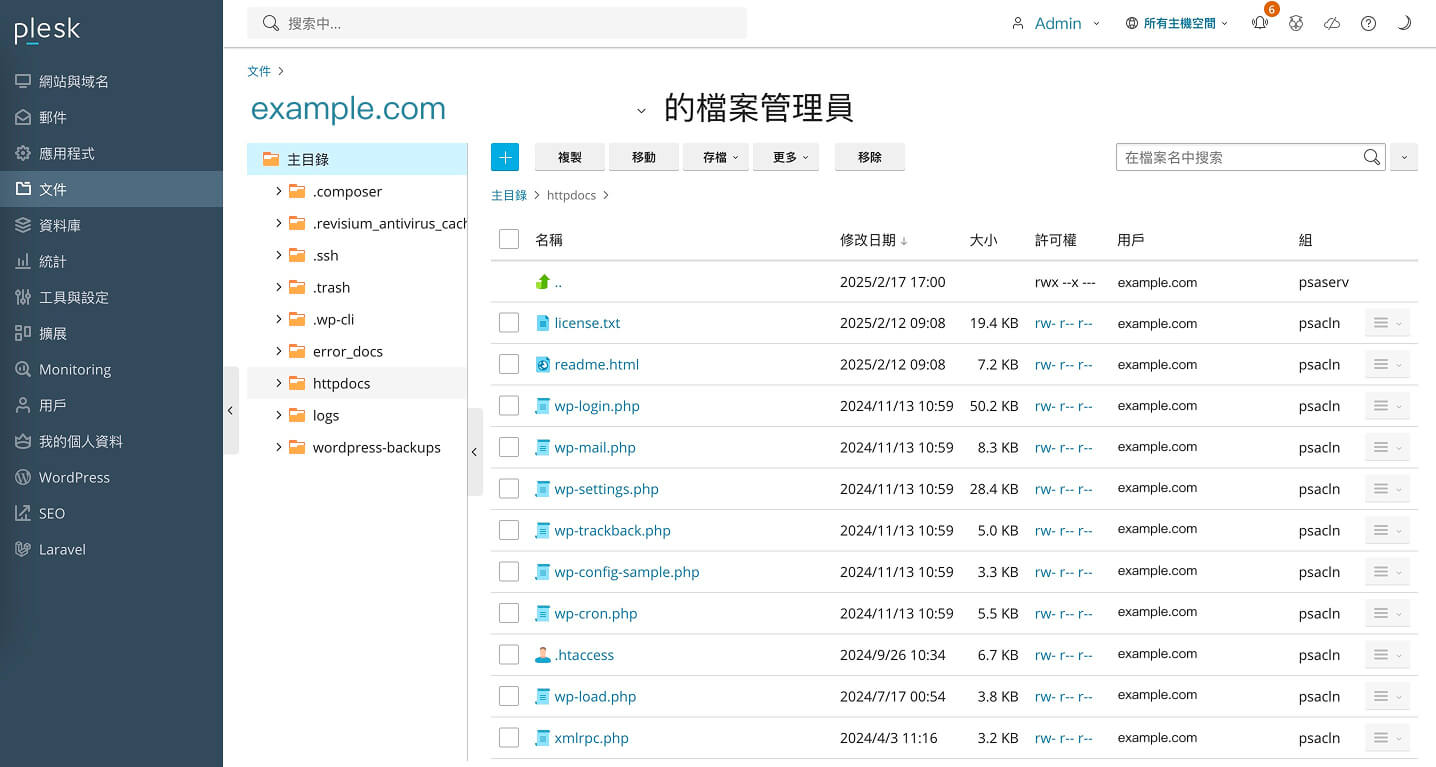Open the 更多 dropdown
The width and height of the screenshot is (1436, 767).
[x=789, y=157]
